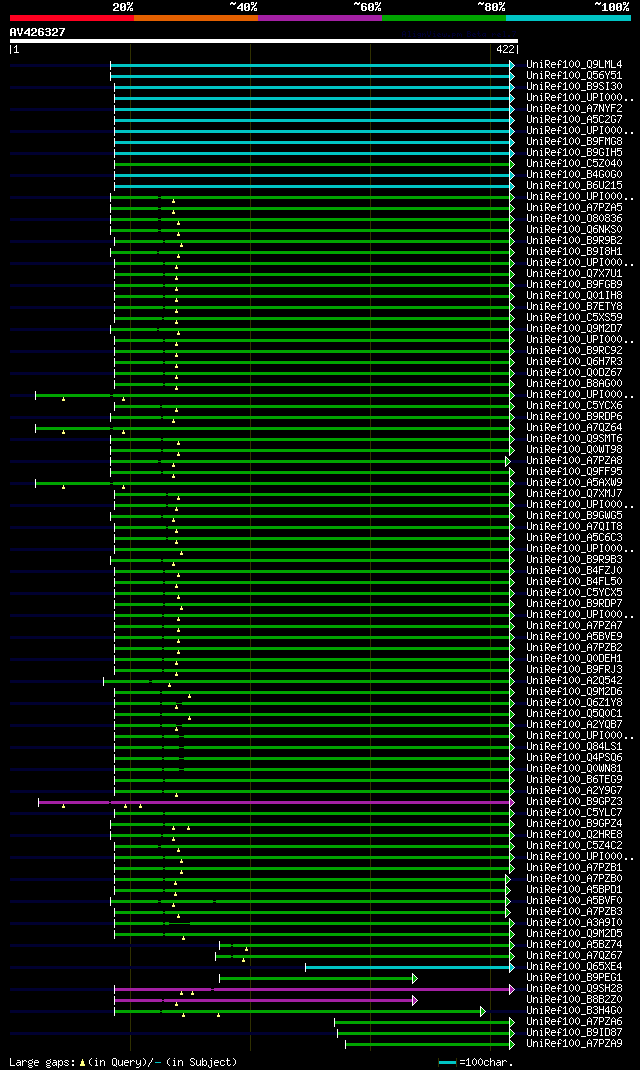
Task: Select the UniRef100_Q9SMT6 label
Action: click(574, 439)
